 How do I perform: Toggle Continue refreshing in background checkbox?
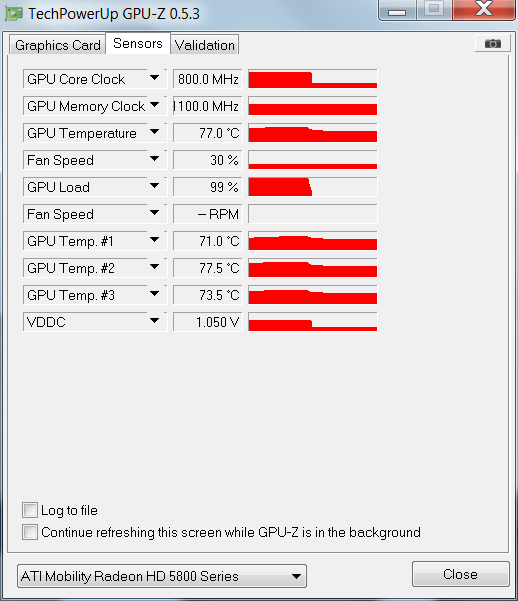point(30,532)
